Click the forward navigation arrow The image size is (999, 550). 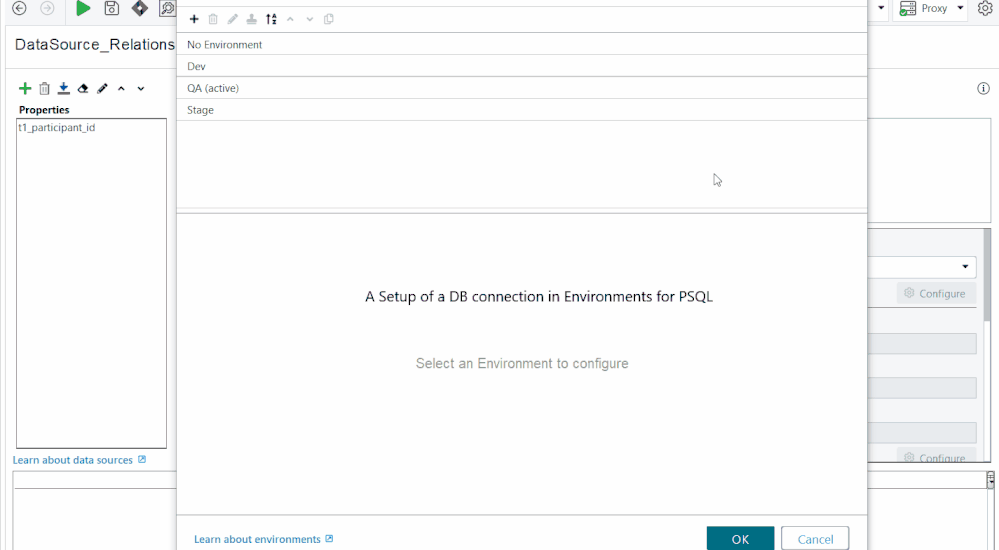click(x=47, y=8)
